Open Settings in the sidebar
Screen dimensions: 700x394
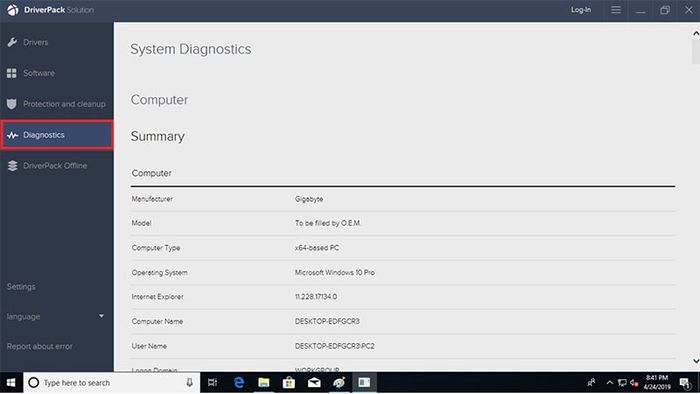(x=21, y=286)
